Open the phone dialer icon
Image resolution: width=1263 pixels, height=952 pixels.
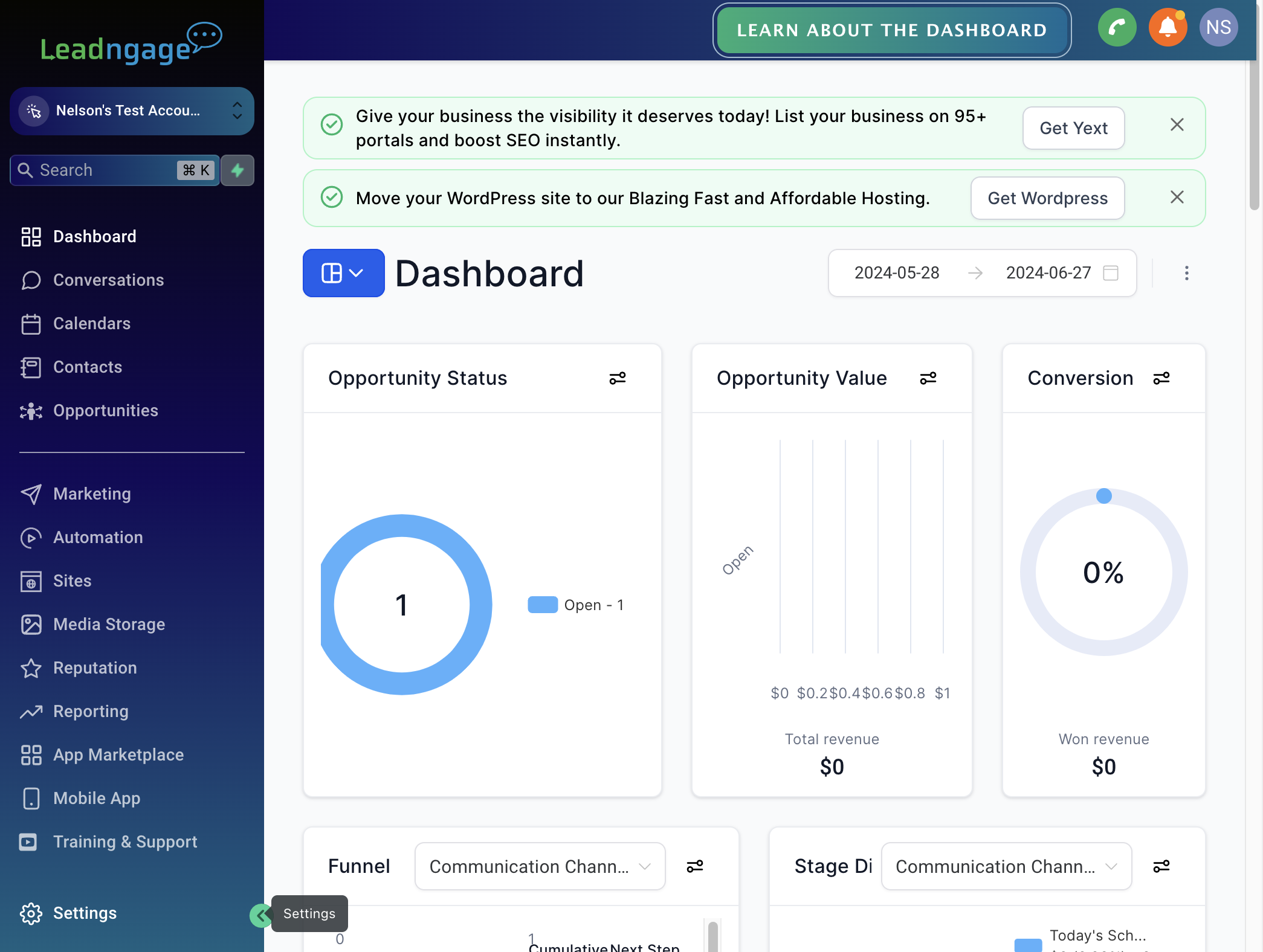pyautogui.click(x=1117, y=27)
